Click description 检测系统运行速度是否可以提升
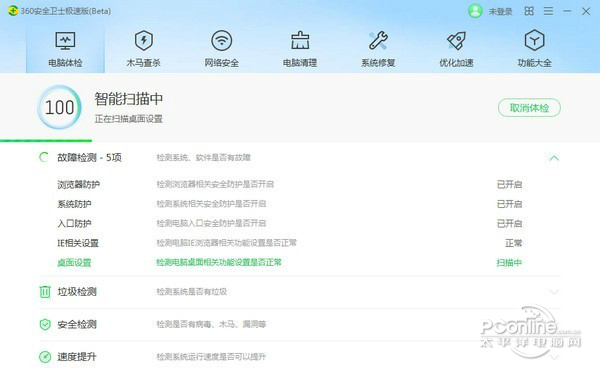 (211, 357)
